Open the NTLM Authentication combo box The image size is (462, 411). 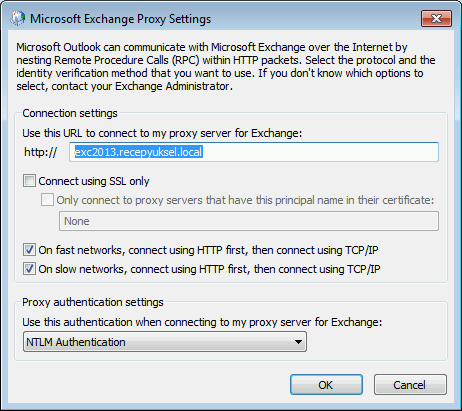pyautogui.click(x=165, y=342)
